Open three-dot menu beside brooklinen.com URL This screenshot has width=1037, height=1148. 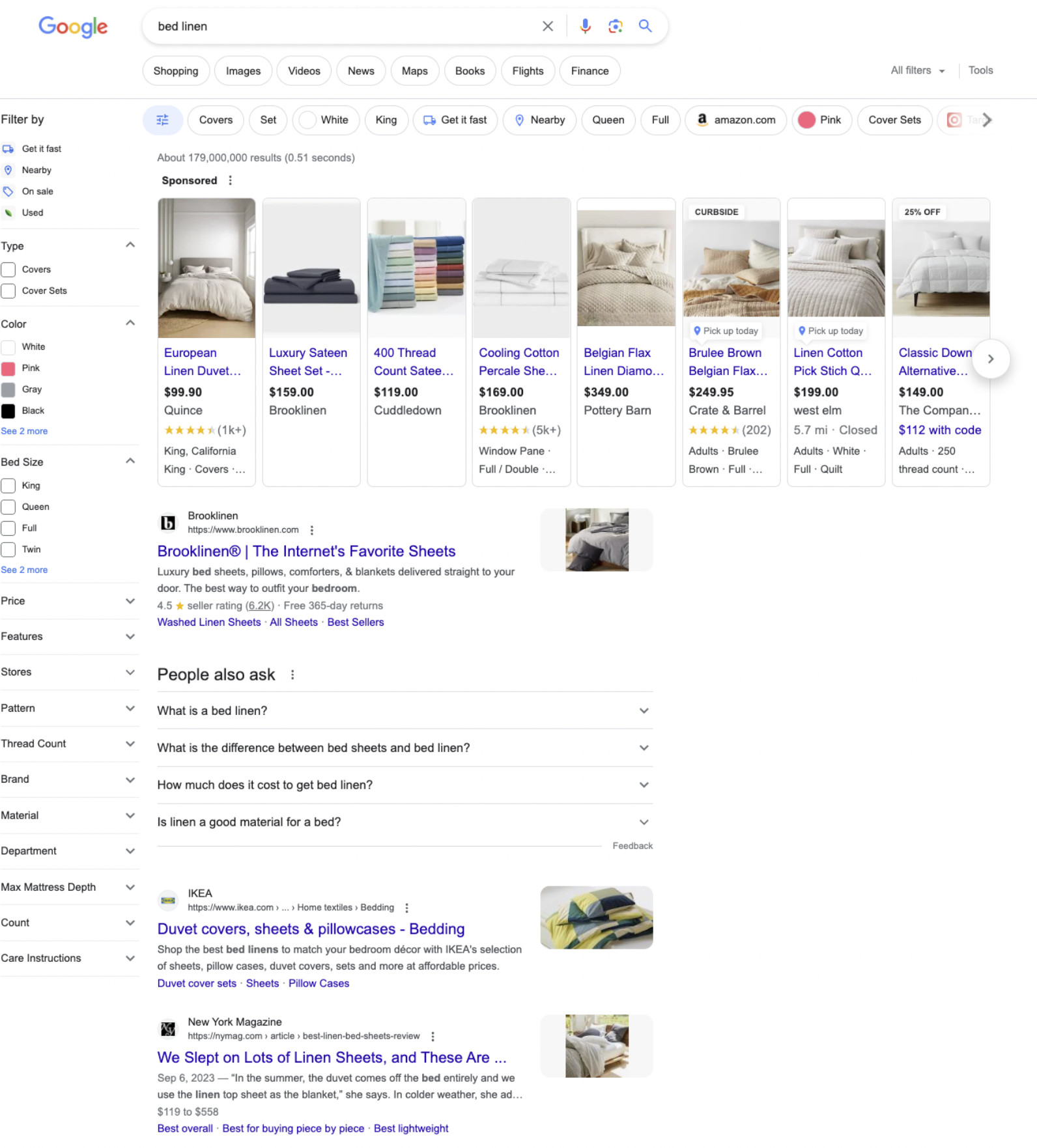tap(312, 530)
